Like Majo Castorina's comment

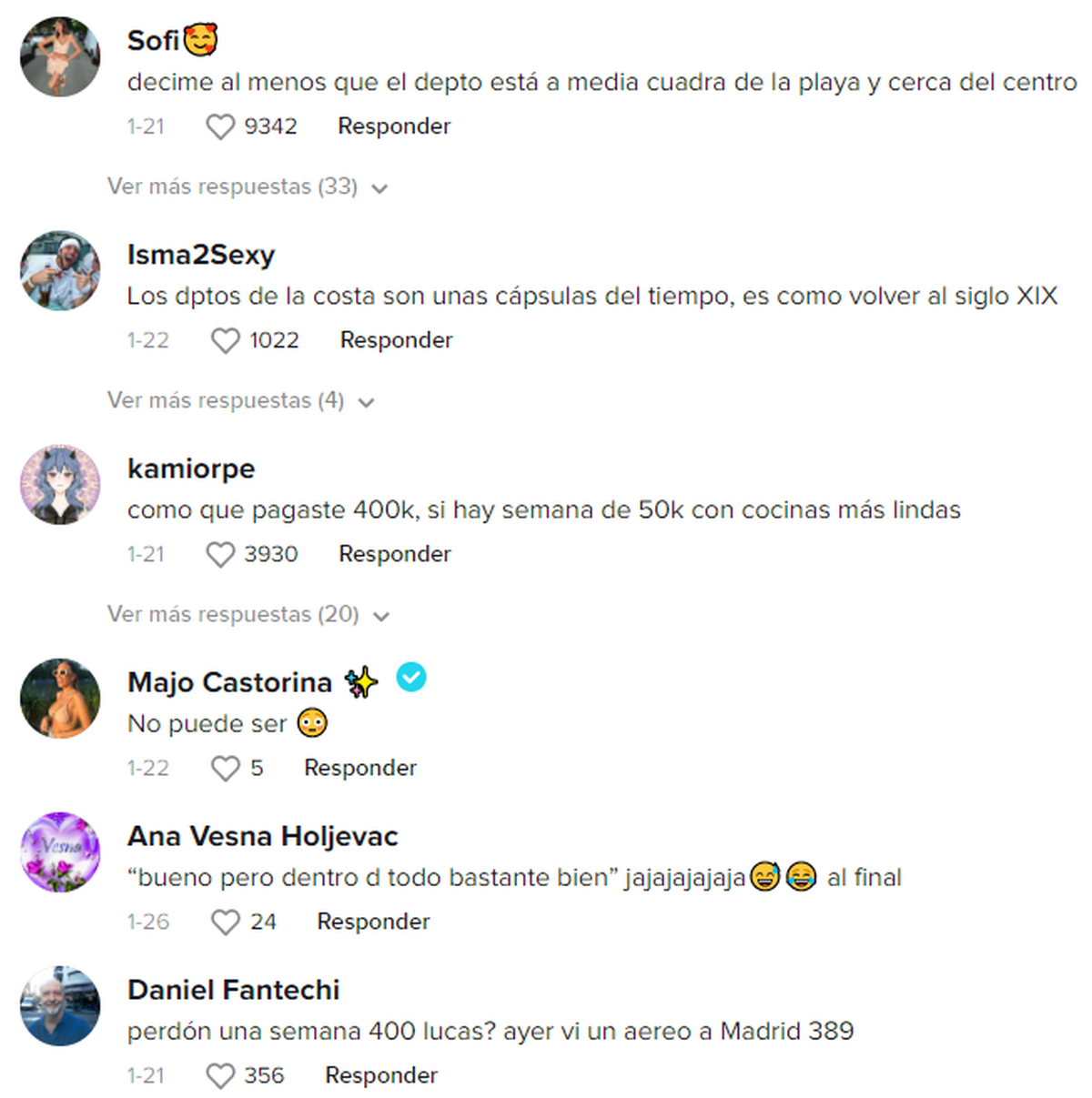(225, 768)
